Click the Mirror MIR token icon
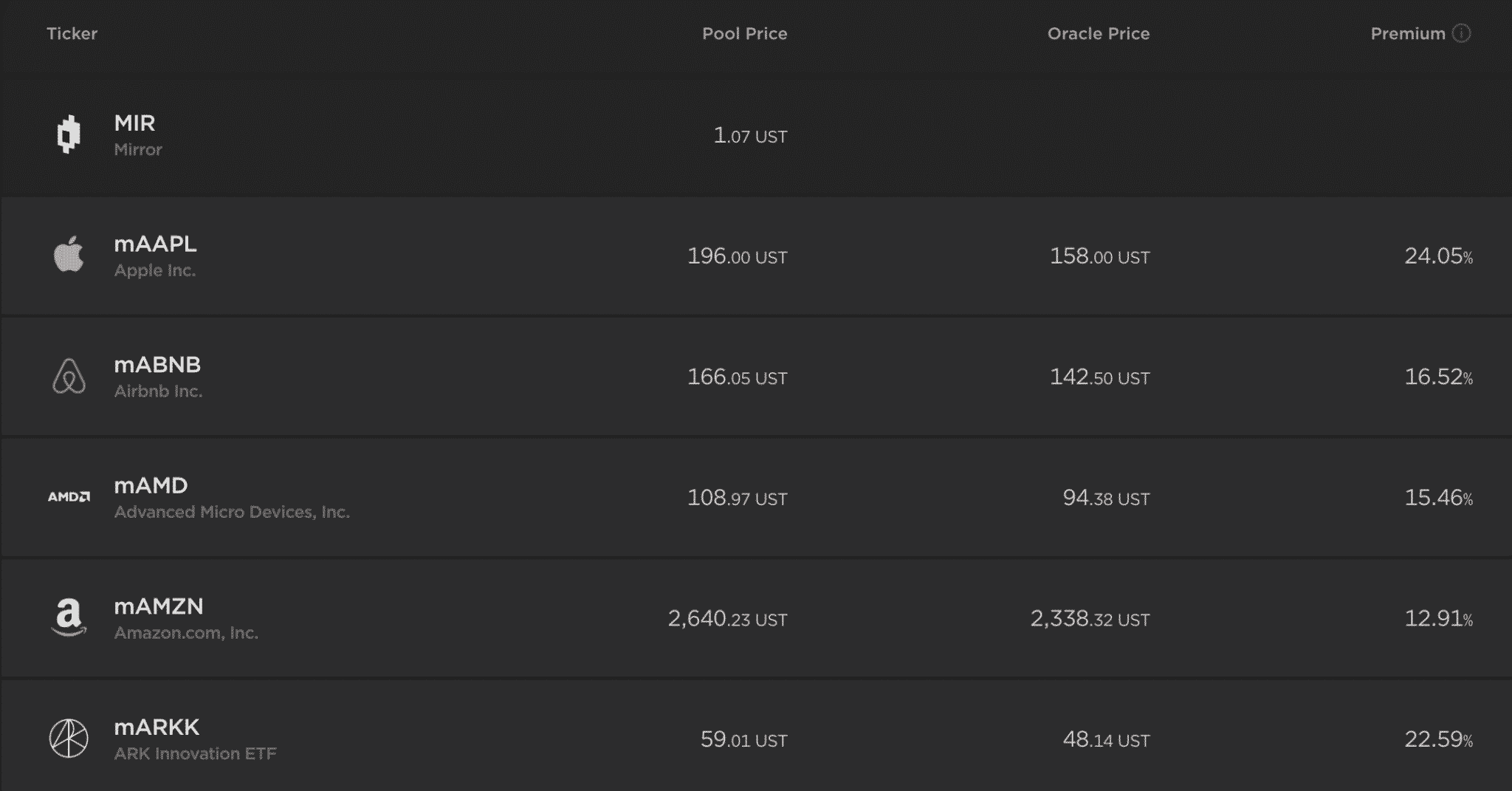The image size is (1512, 791). [x=69, y=135]
